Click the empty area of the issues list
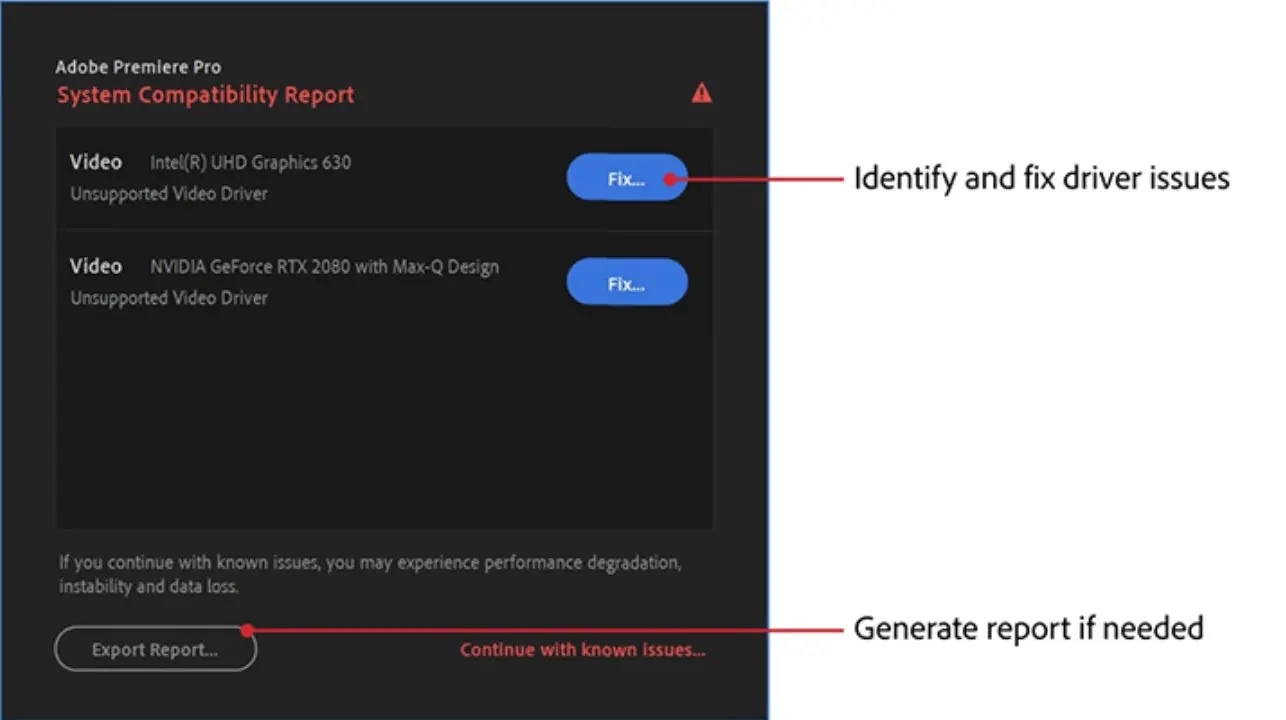The height and width of the screenshot is (720, 1286). point(384,420)
